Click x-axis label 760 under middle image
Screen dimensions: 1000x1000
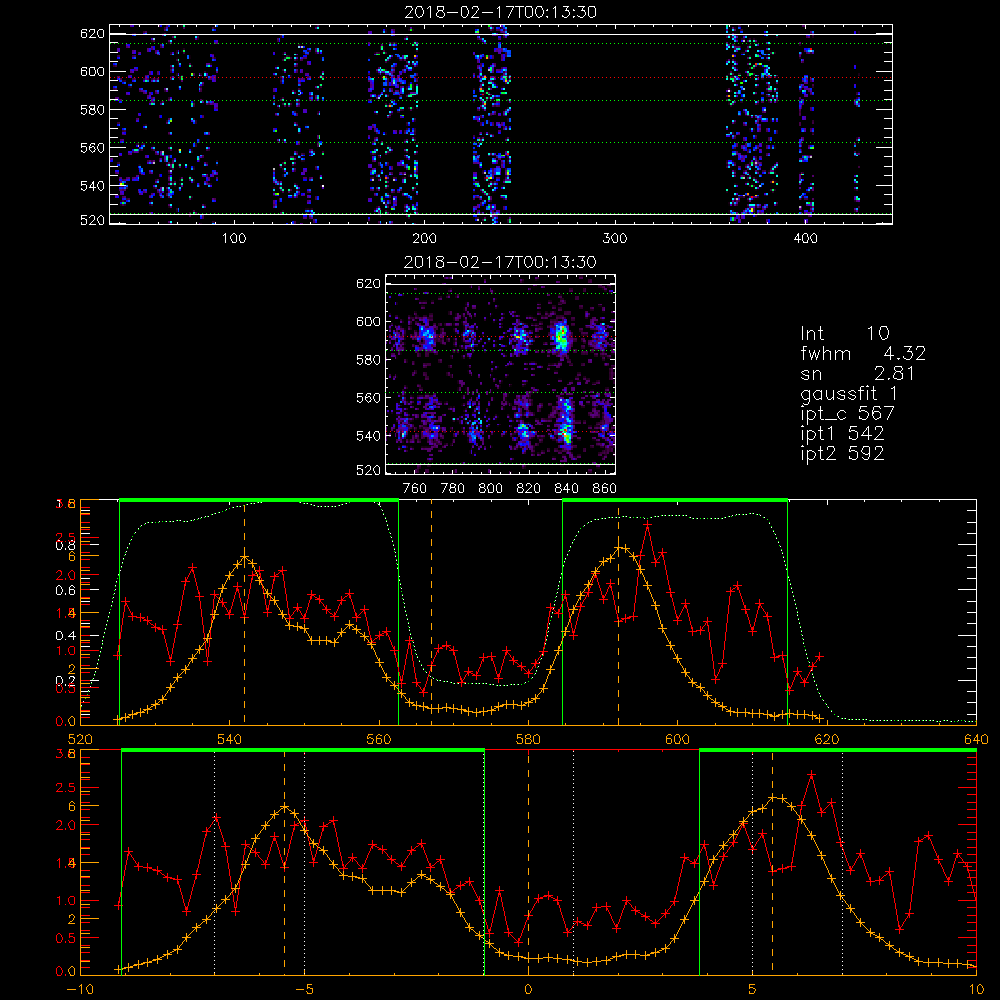click(x=415, y=489)
